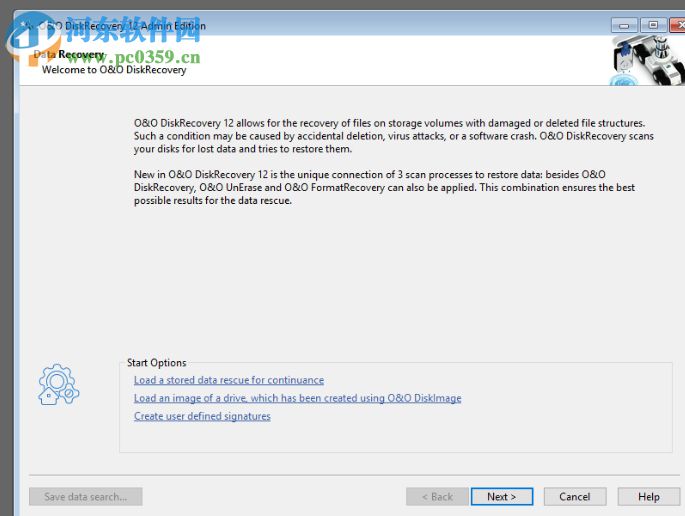
Task: Click the 'Welcome to O&O DiskRecovery' subtitle
Action: (x=114, y=70)
